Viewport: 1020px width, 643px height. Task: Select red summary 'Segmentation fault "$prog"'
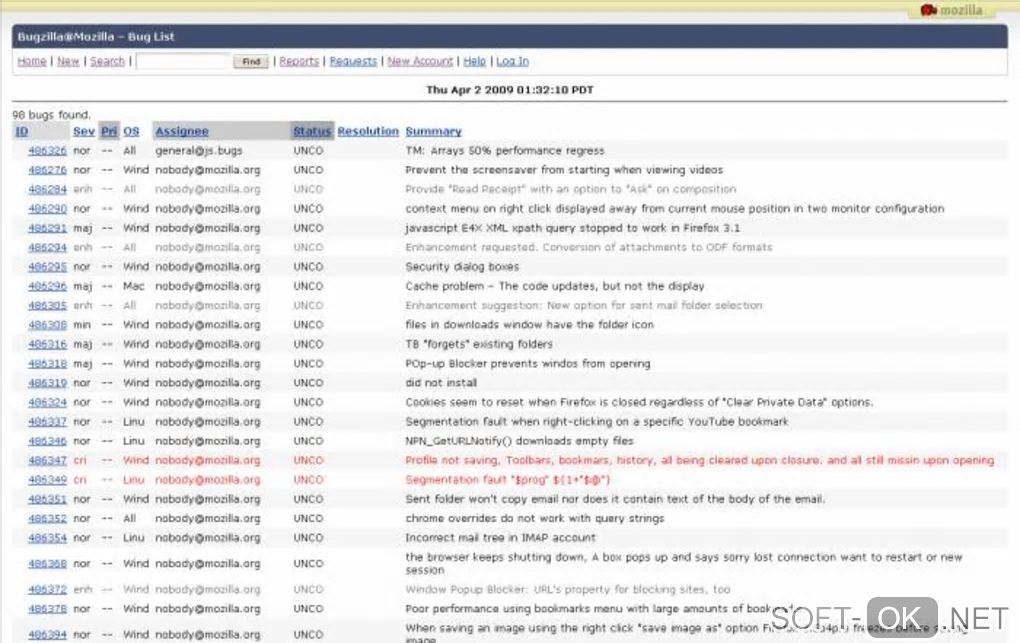pos(508,480)
